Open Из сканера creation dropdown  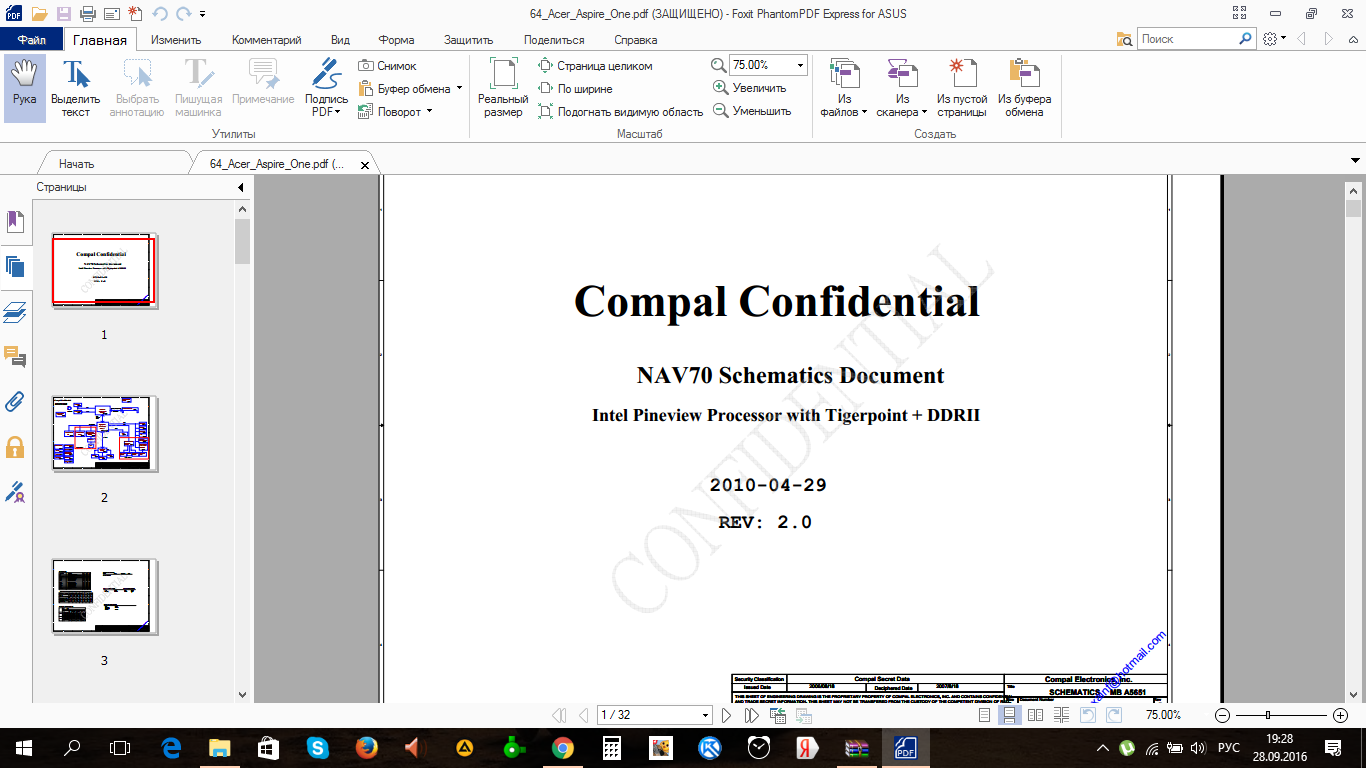pyautogui.click(x=903, y=88)
